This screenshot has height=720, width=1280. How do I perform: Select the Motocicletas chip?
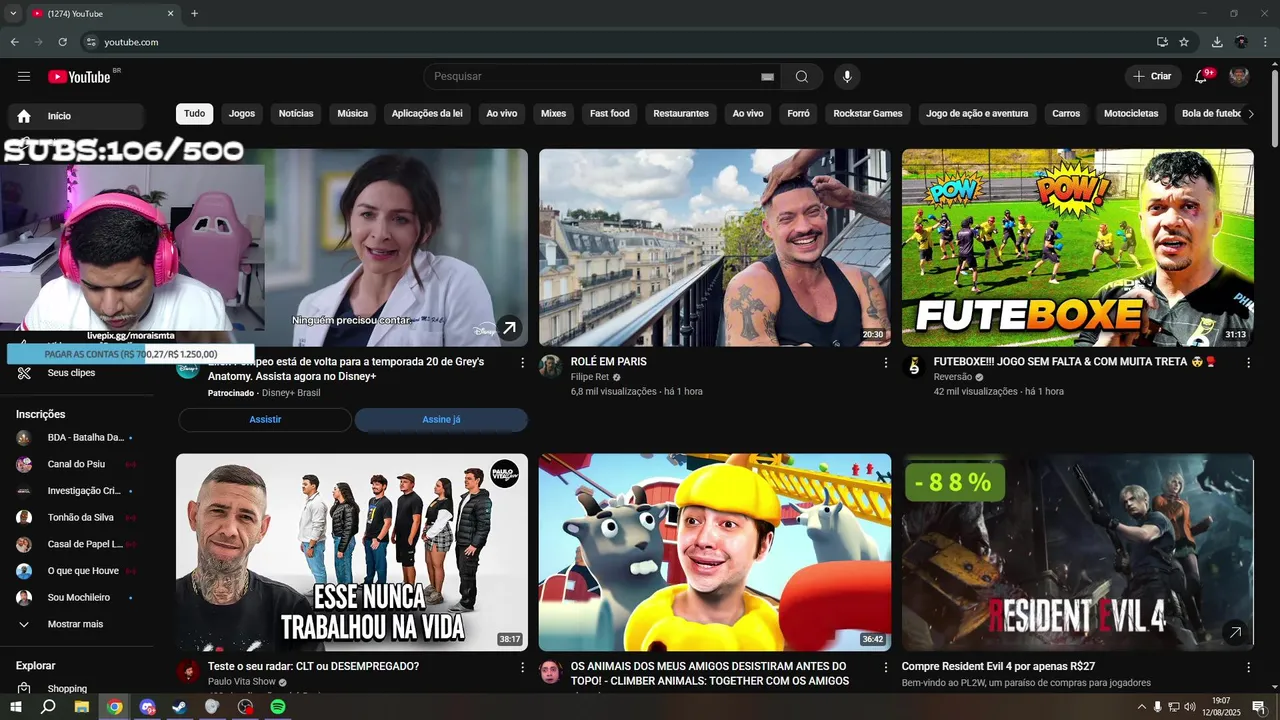click(x=1131, y=113)
